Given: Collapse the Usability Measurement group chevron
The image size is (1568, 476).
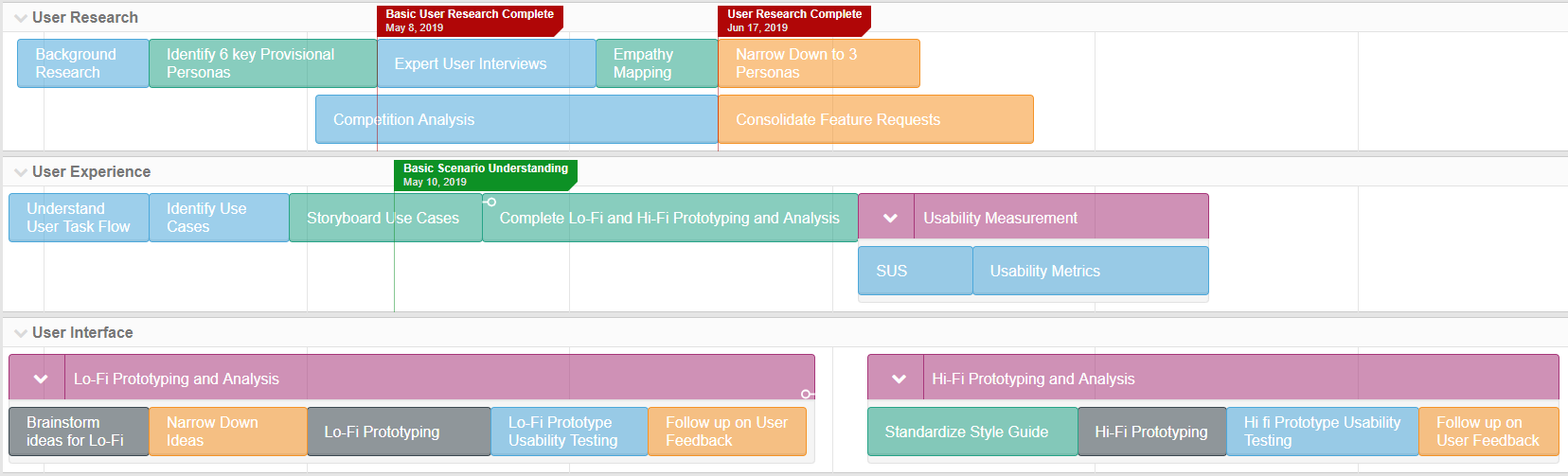Looking at the screenshot, I should click(x=890, y=219).
